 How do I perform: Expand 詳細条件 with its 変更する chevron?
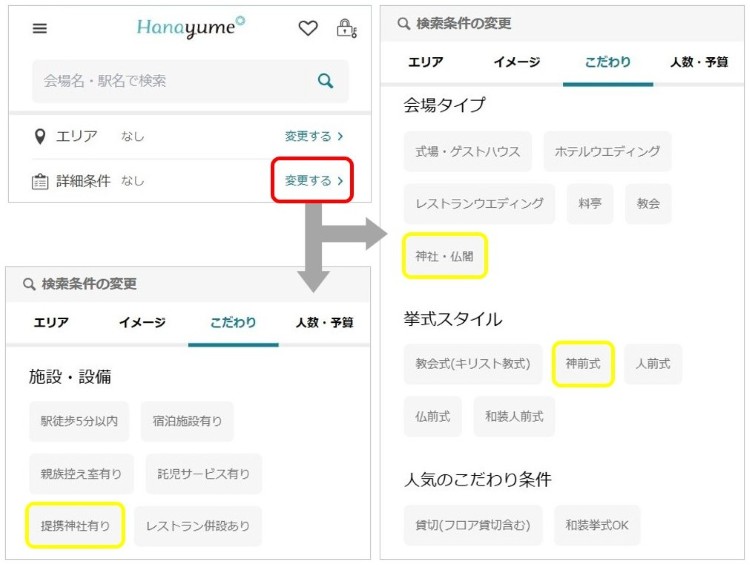point(313,181)
